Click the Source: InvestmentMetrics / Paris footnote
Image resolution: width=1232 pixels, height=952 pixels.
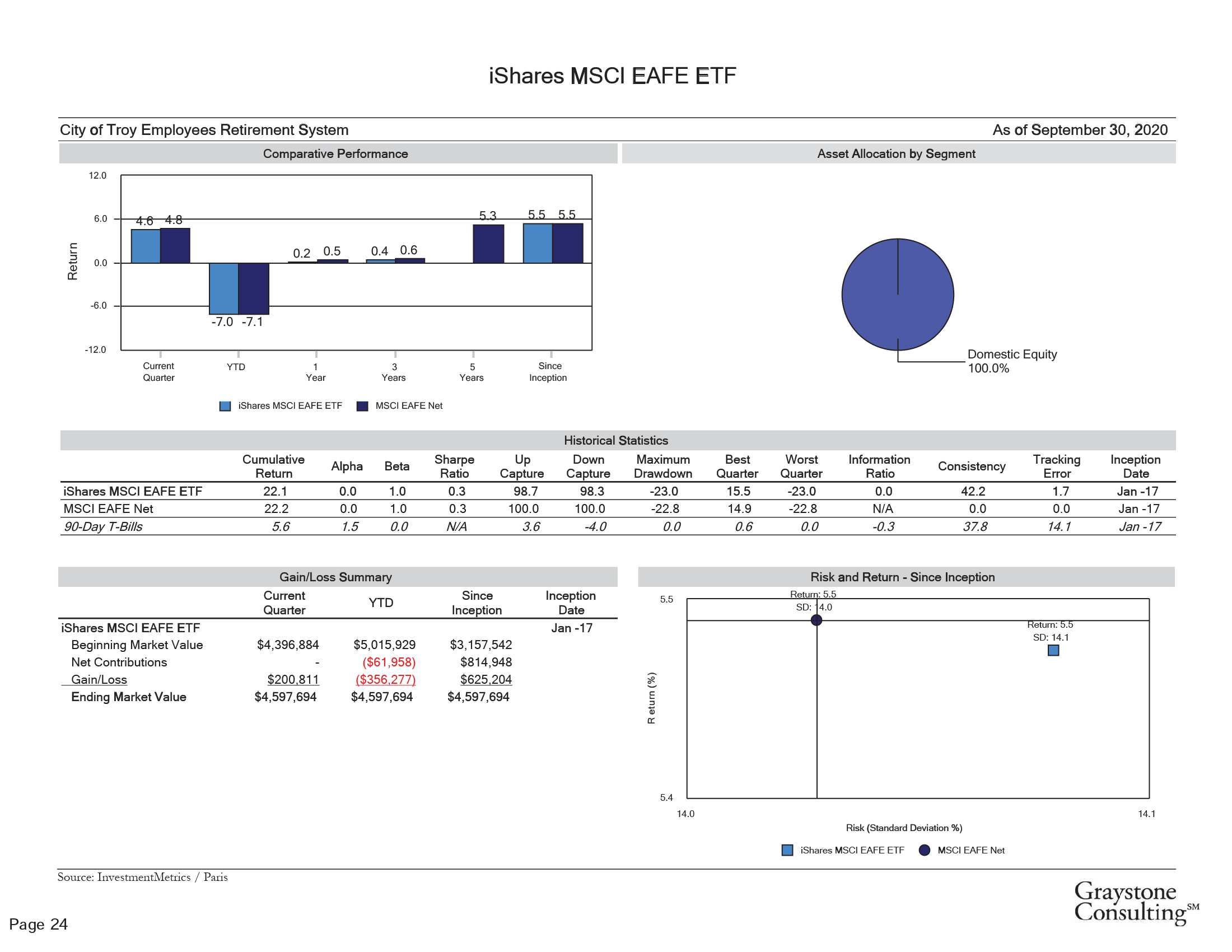click(142, 877)
